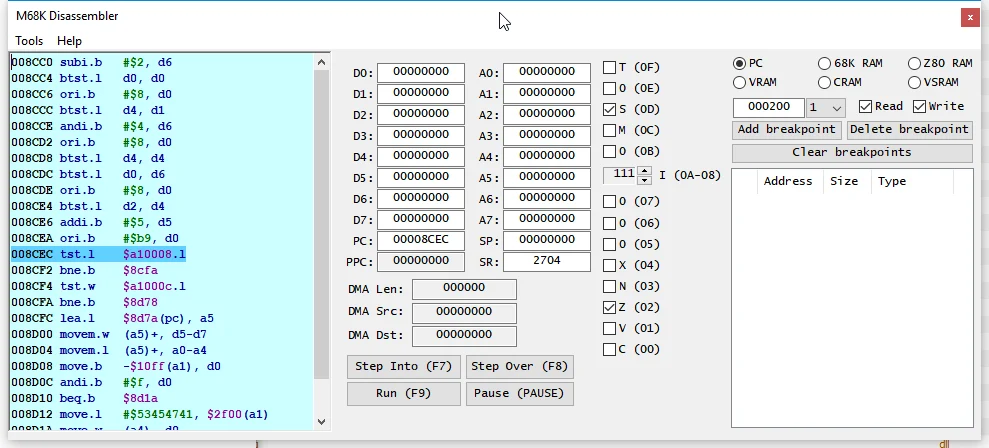Toggle the M (0C) flag checkbox
989x448 pixels.
coord(609,131)
